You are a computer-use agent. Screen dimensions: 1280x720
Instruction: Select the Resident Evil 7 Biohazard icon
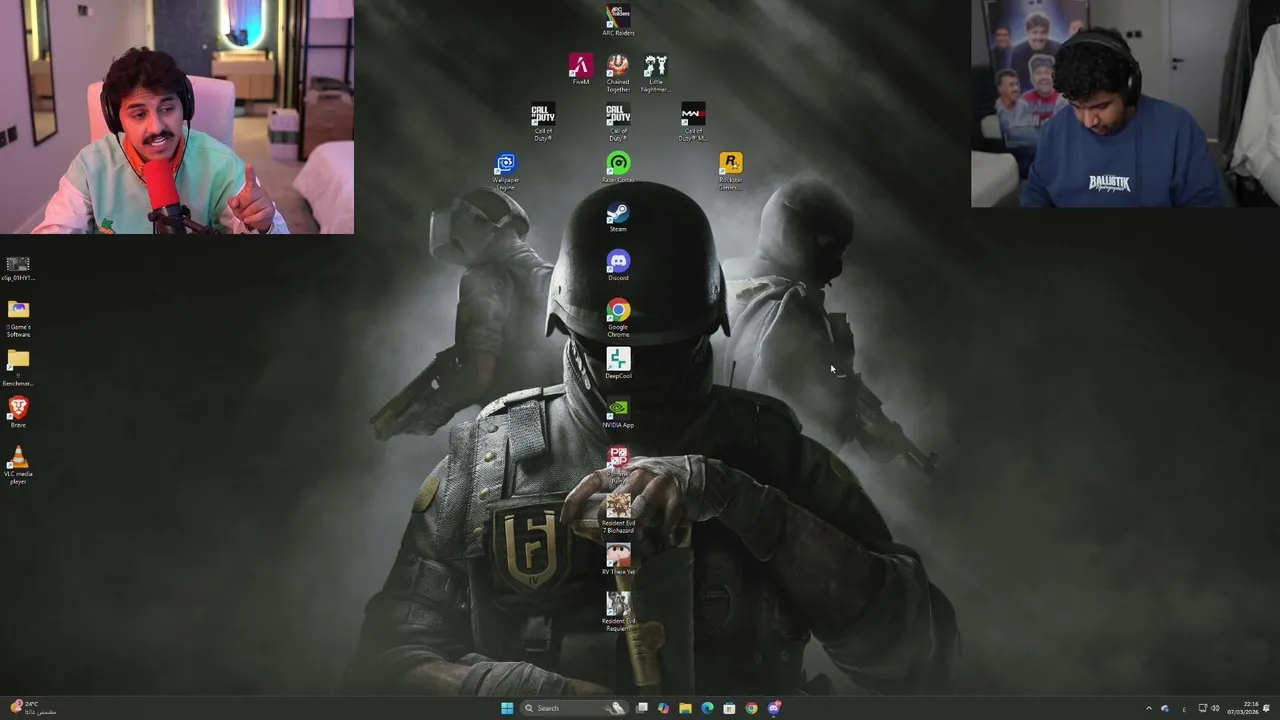click(x=618, y=514)
